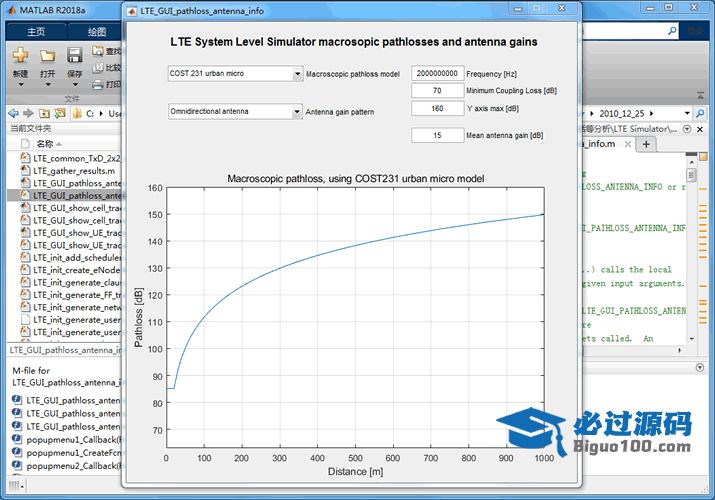Close the _info.m editor tab
Screen dimensions: 715x500
pyautogui.click(x=627, y=144)
